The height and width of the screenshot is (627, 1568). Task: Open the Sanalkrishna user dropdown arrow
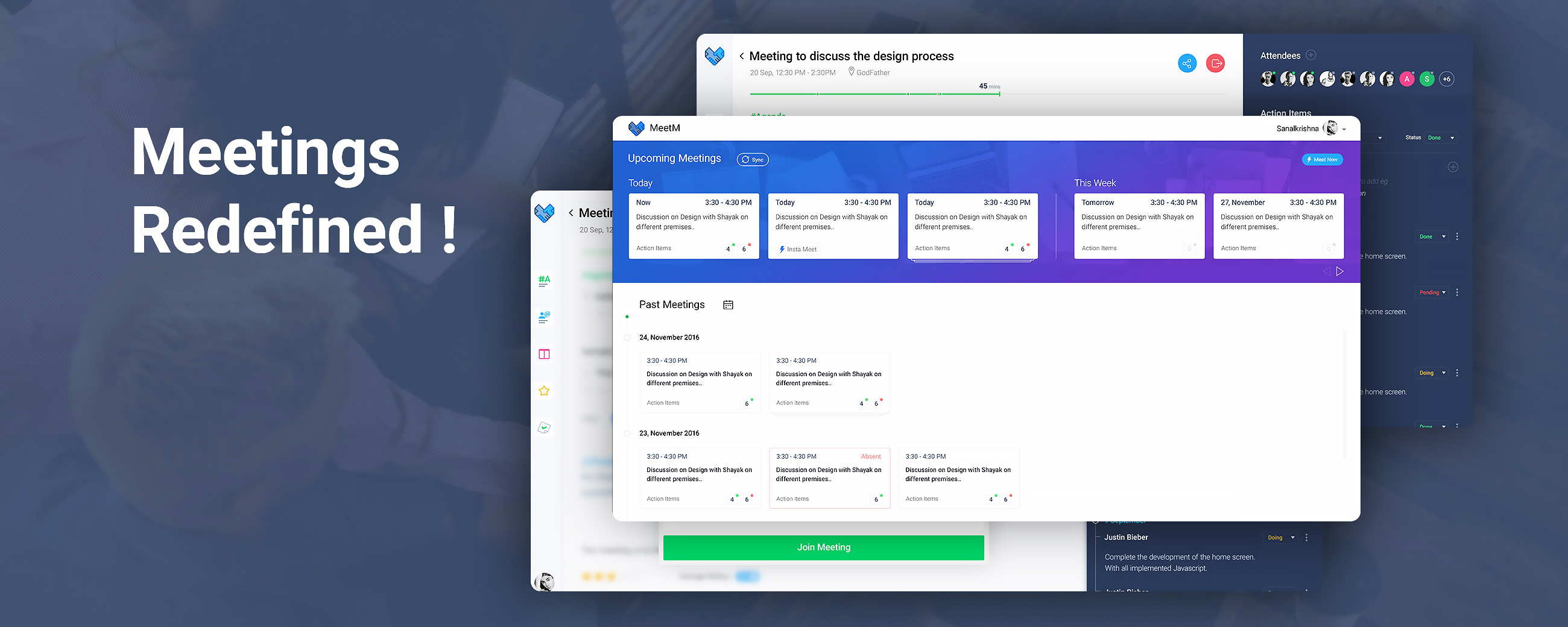click(1344, 129)
